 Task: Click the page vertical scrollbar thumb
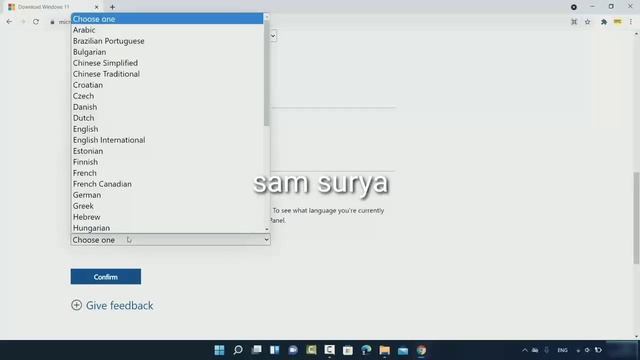pyautogui.click(x=636, y=218)
